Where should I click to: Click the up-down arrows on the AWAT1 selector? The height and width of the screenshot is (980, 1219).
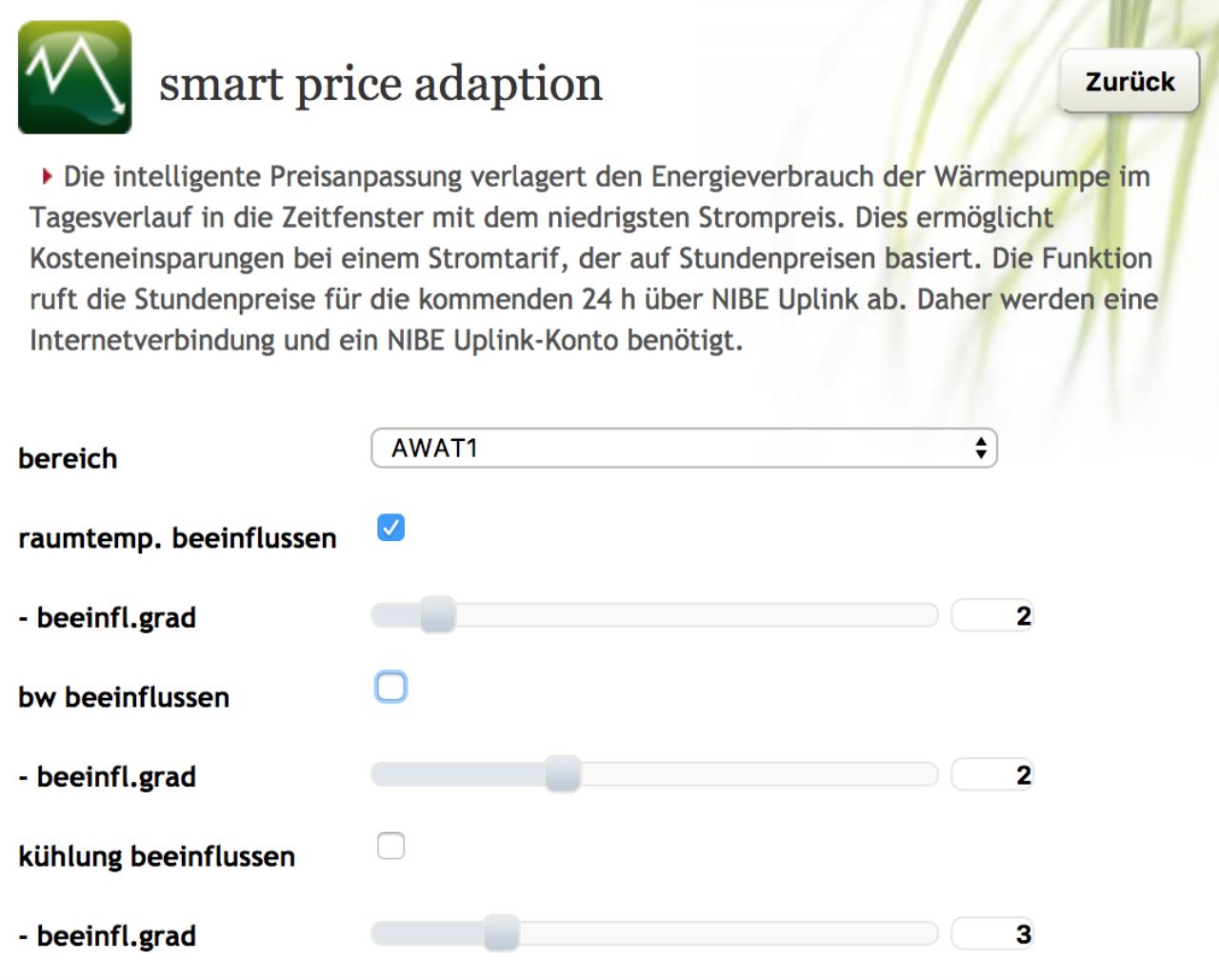click(x=980, y=449)
